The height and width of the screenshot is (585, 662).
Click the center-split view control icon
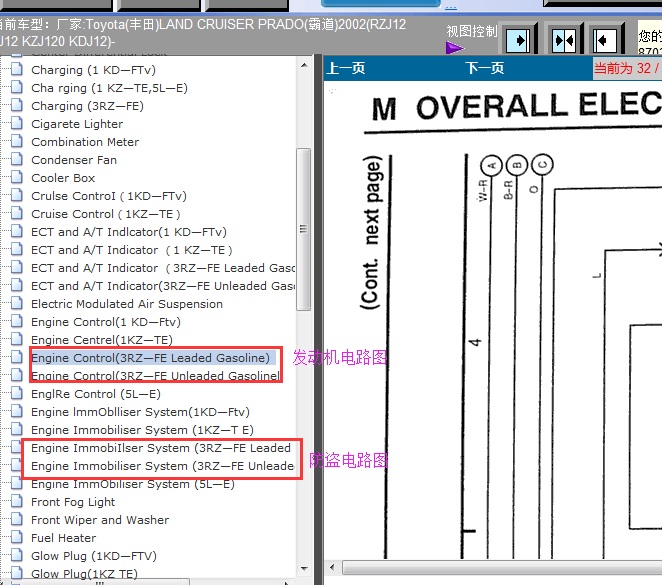(564, 41)
